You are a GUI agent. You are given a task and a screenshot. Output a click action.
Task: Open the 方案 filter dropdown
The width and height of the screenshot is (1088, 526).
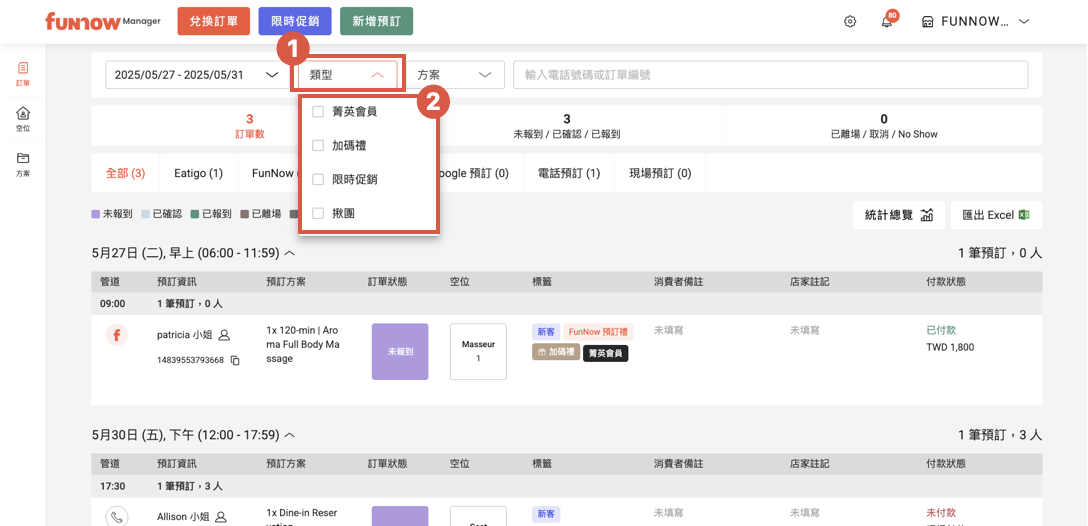point(454,75)
